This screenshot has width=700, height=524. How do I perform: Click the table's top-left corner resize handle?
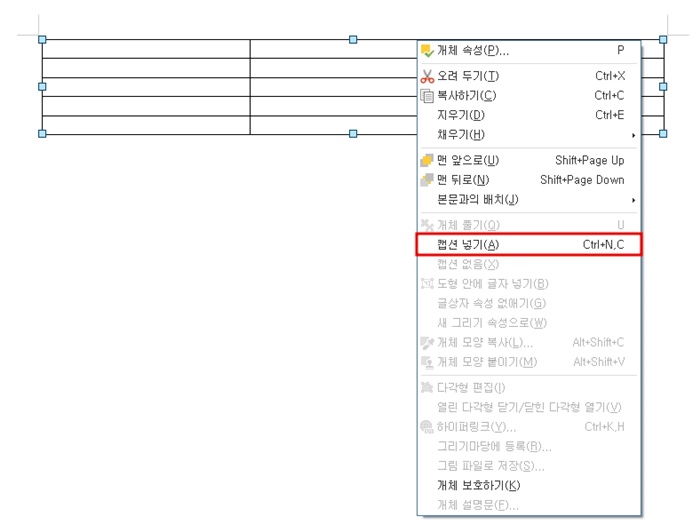click(42, 40)
